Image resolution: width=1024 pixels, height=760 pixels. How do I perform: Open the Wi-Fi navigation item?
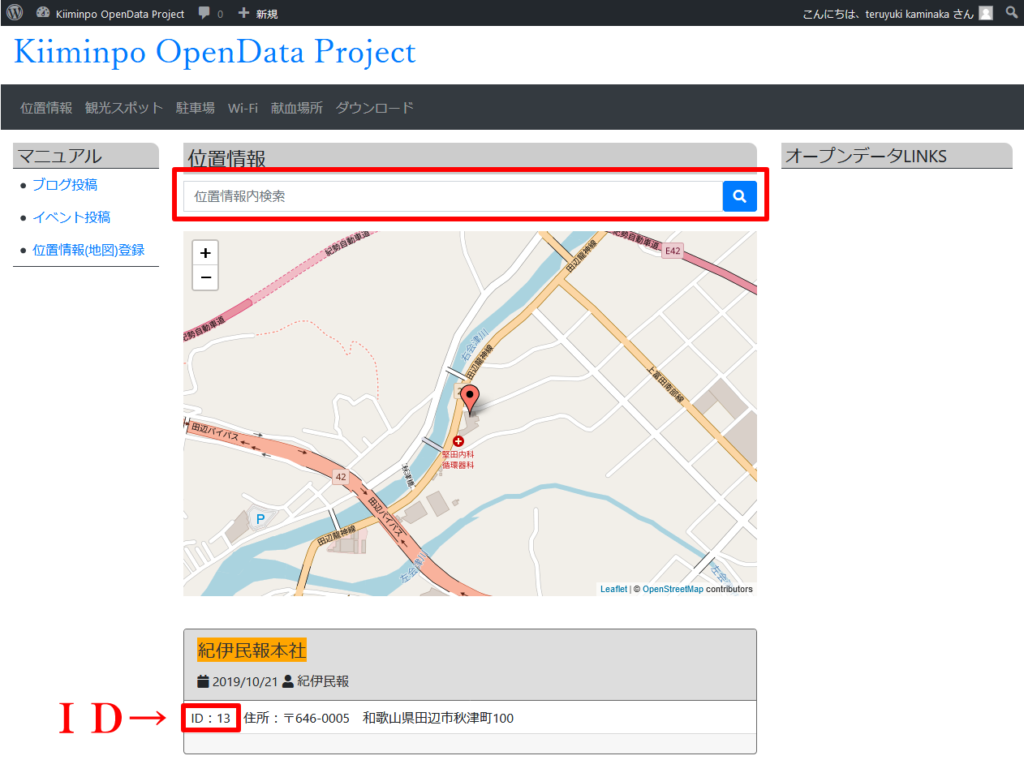click(x=243, y=108)
